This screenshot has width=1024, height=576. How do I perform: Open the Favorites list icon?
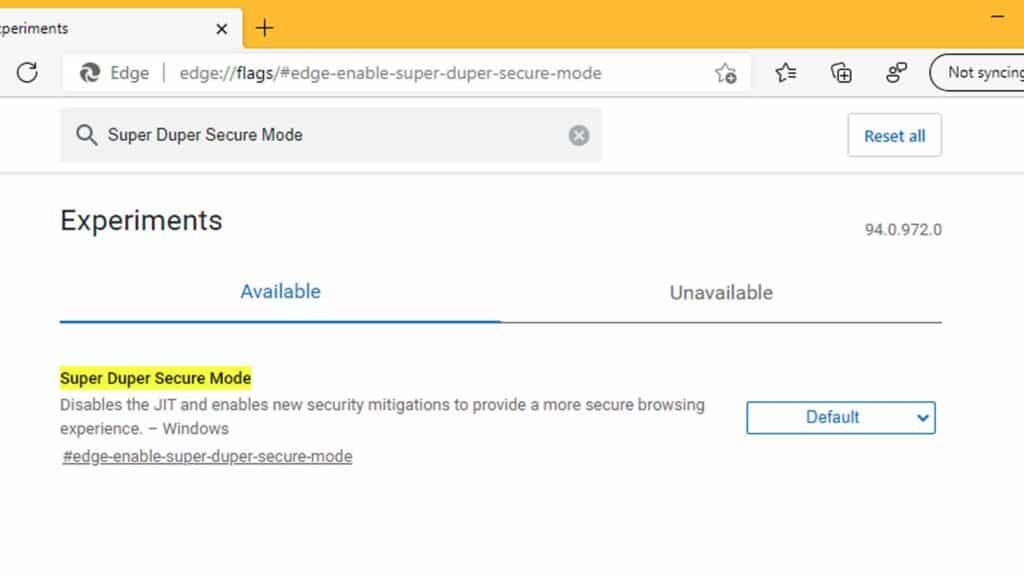pos(786,72)
